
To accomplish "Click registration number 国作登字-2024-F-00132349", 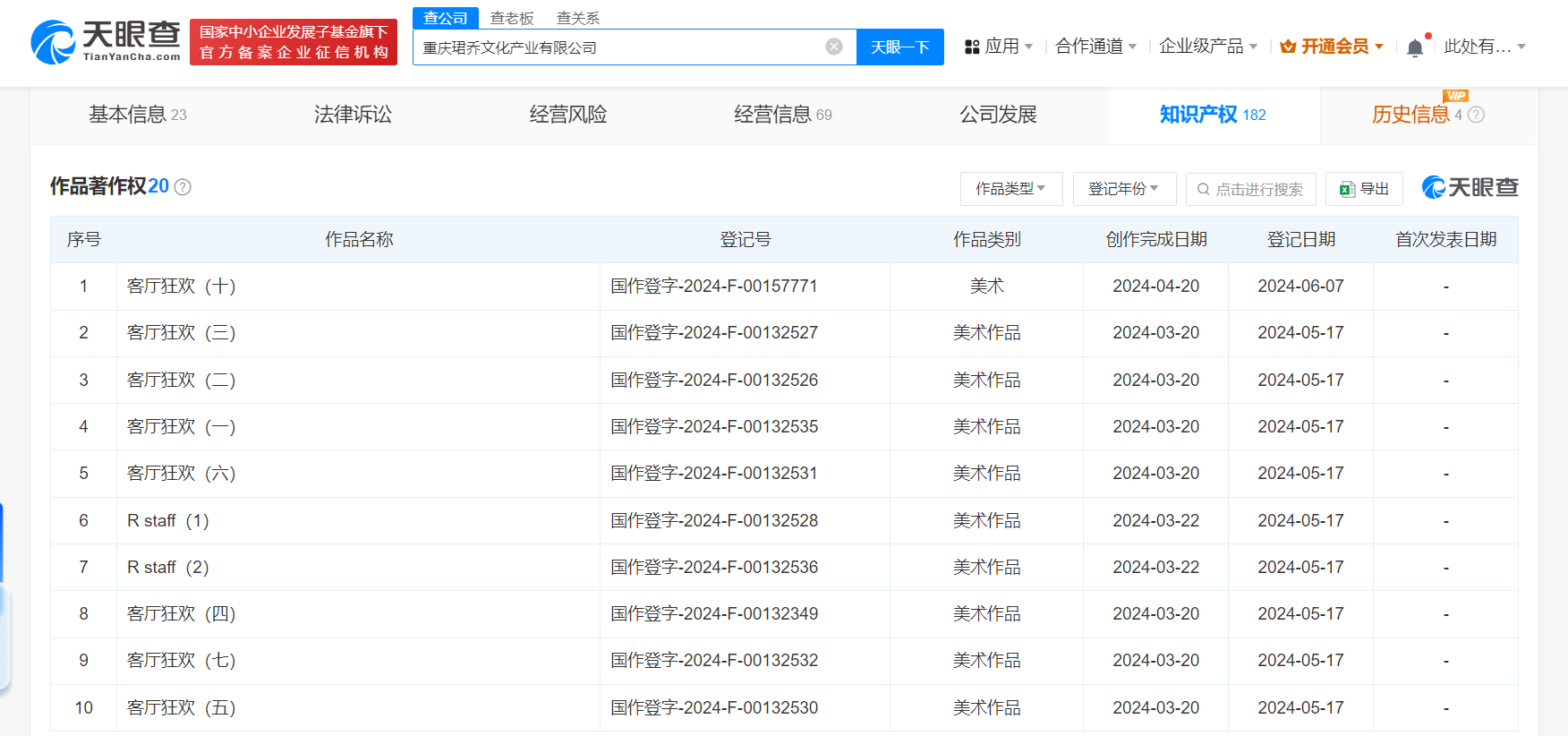I will (714, 613).
